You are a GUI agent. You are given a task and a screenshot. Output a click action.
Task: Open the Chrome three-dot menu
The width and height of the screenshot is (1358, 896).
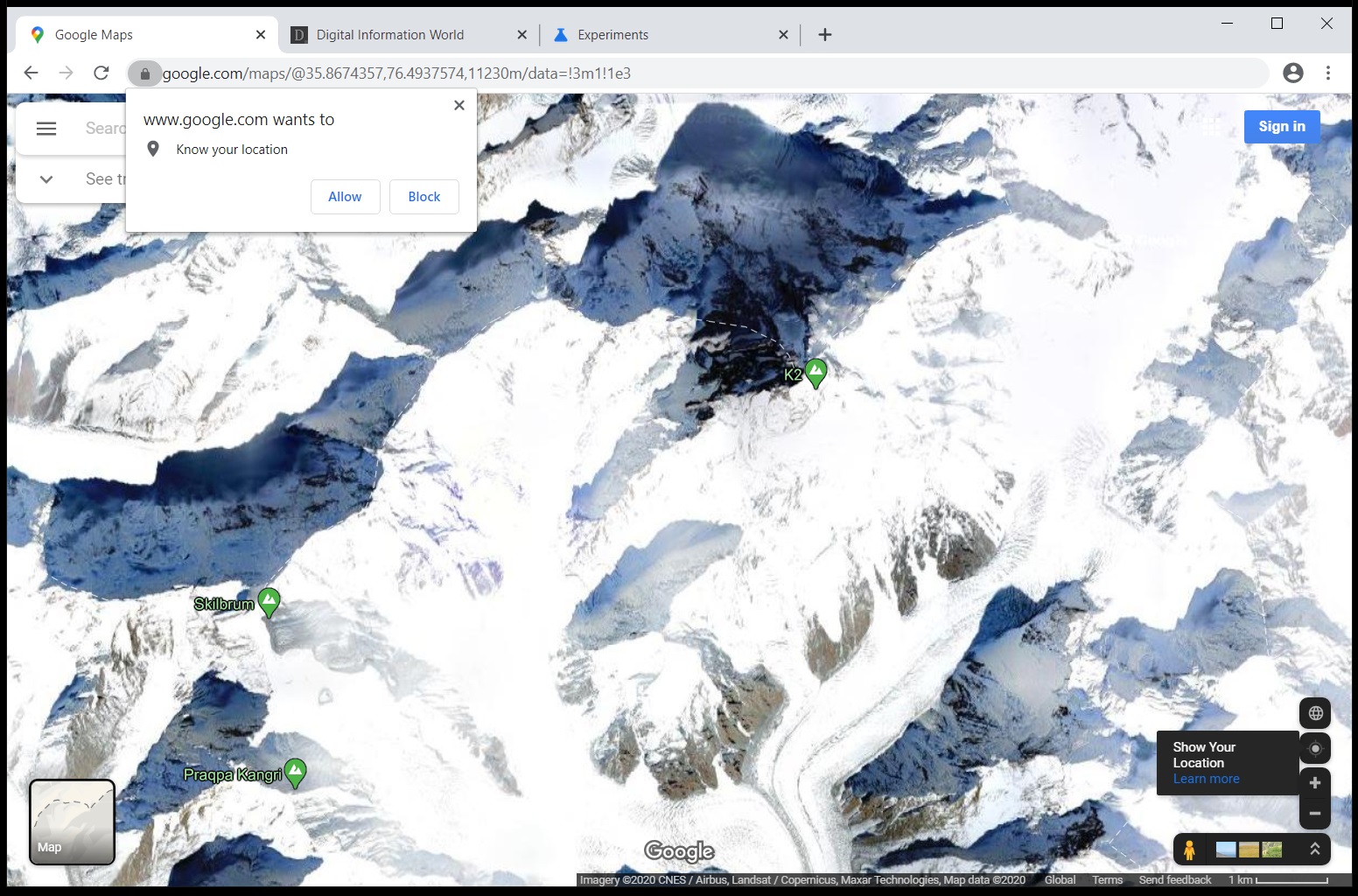coord(1328,73)
